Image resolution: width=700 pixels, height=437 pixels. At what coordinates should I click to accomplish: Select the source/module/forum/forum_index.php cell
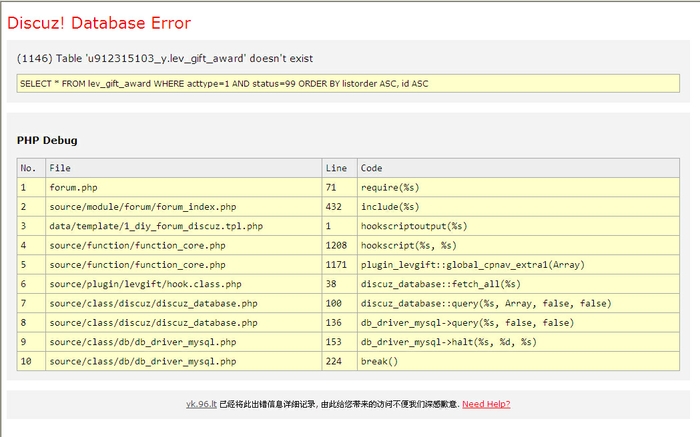tap(183, 207)
